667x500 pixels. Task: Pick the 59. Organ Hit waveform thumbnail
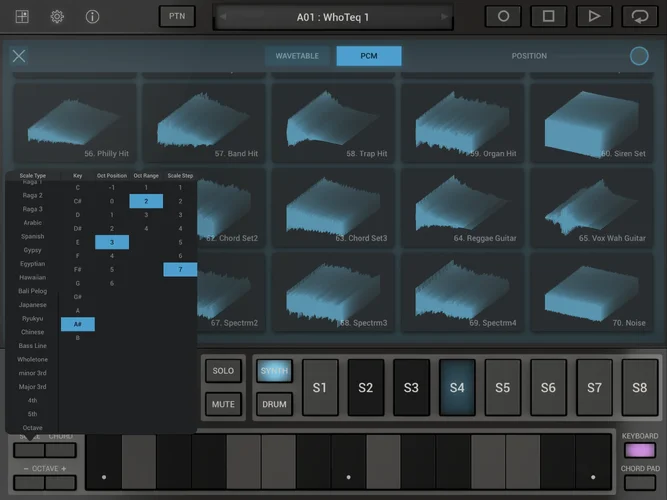tap(462, 122)
